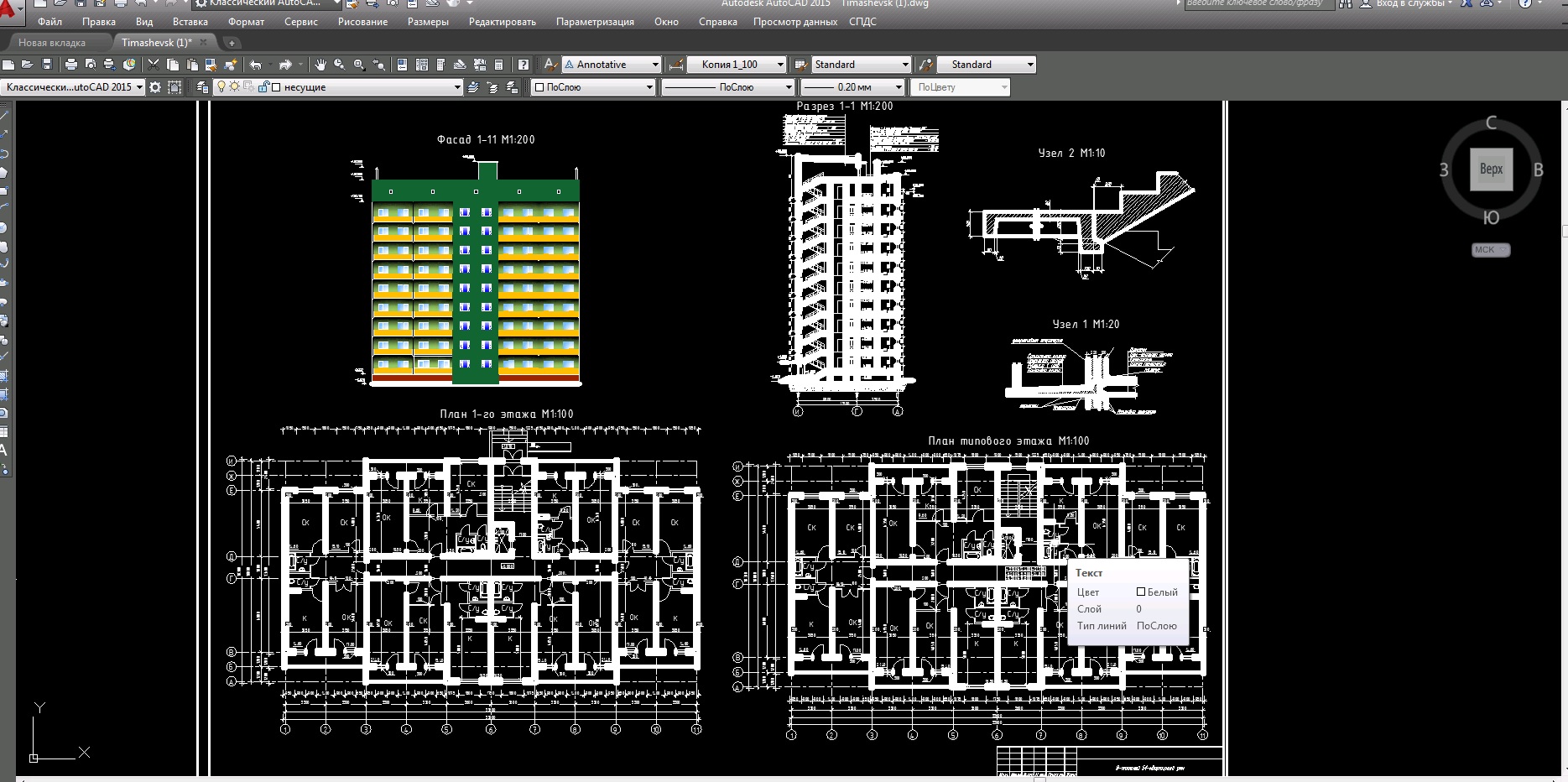Select Zoom Realtime tool

click(339, 64)
